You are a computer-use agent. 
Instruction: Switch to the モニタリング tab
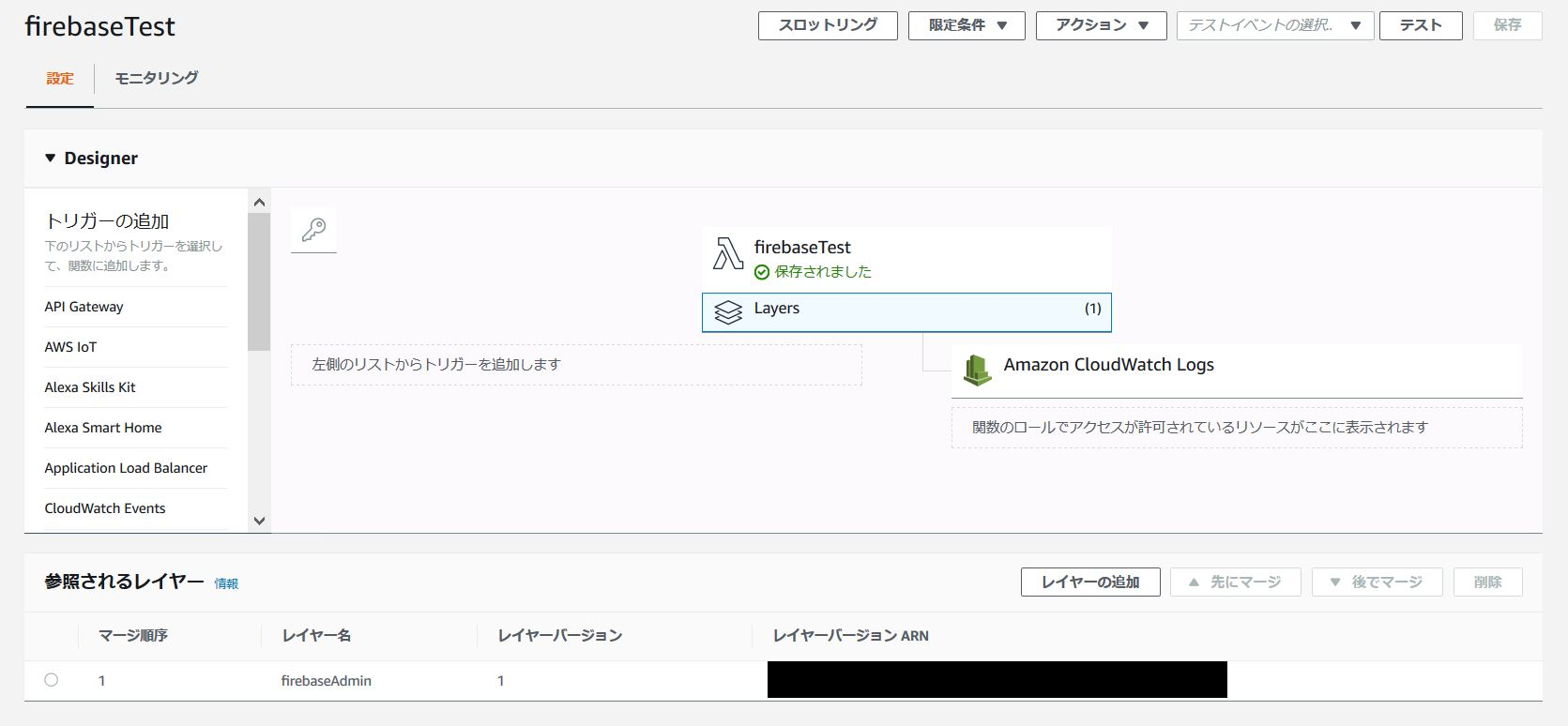click(156, 79)
